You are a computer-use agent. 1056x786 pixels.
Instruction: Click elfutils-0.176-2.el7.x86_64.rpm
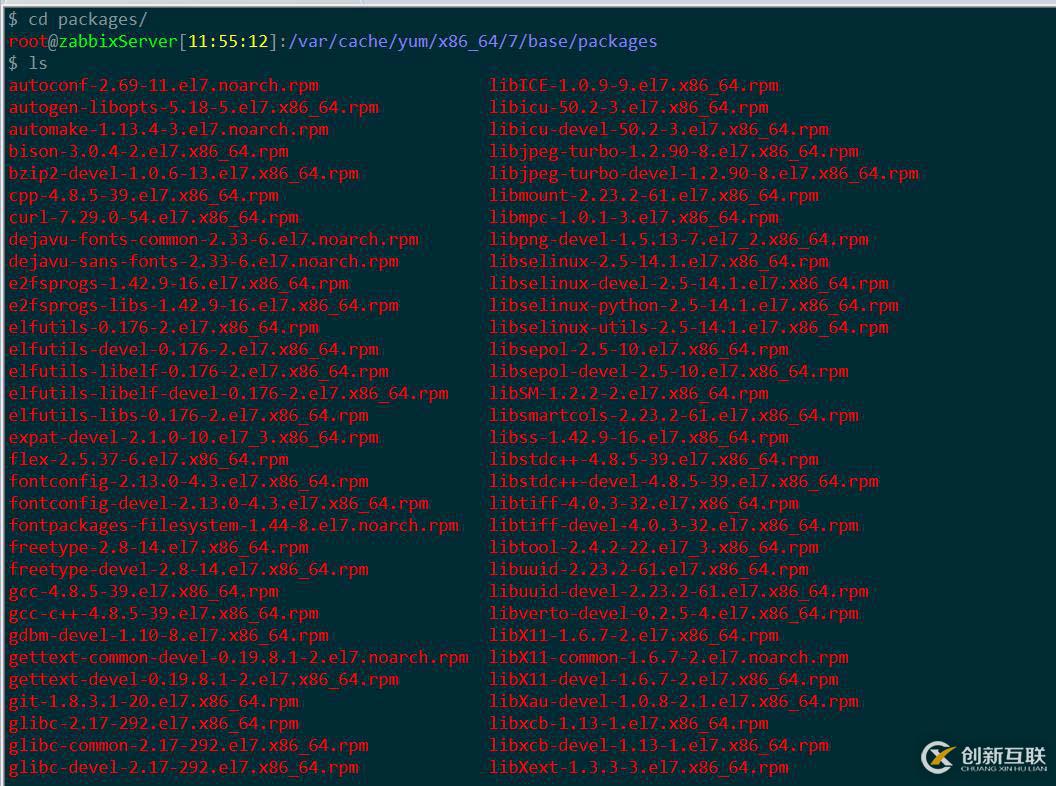(164, 327)
